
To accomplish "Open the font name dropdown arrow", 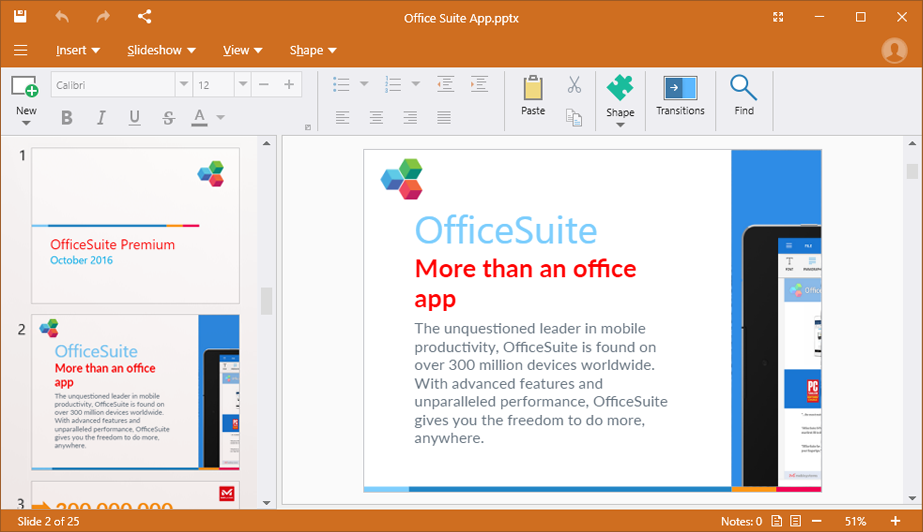I will point(184,85).
